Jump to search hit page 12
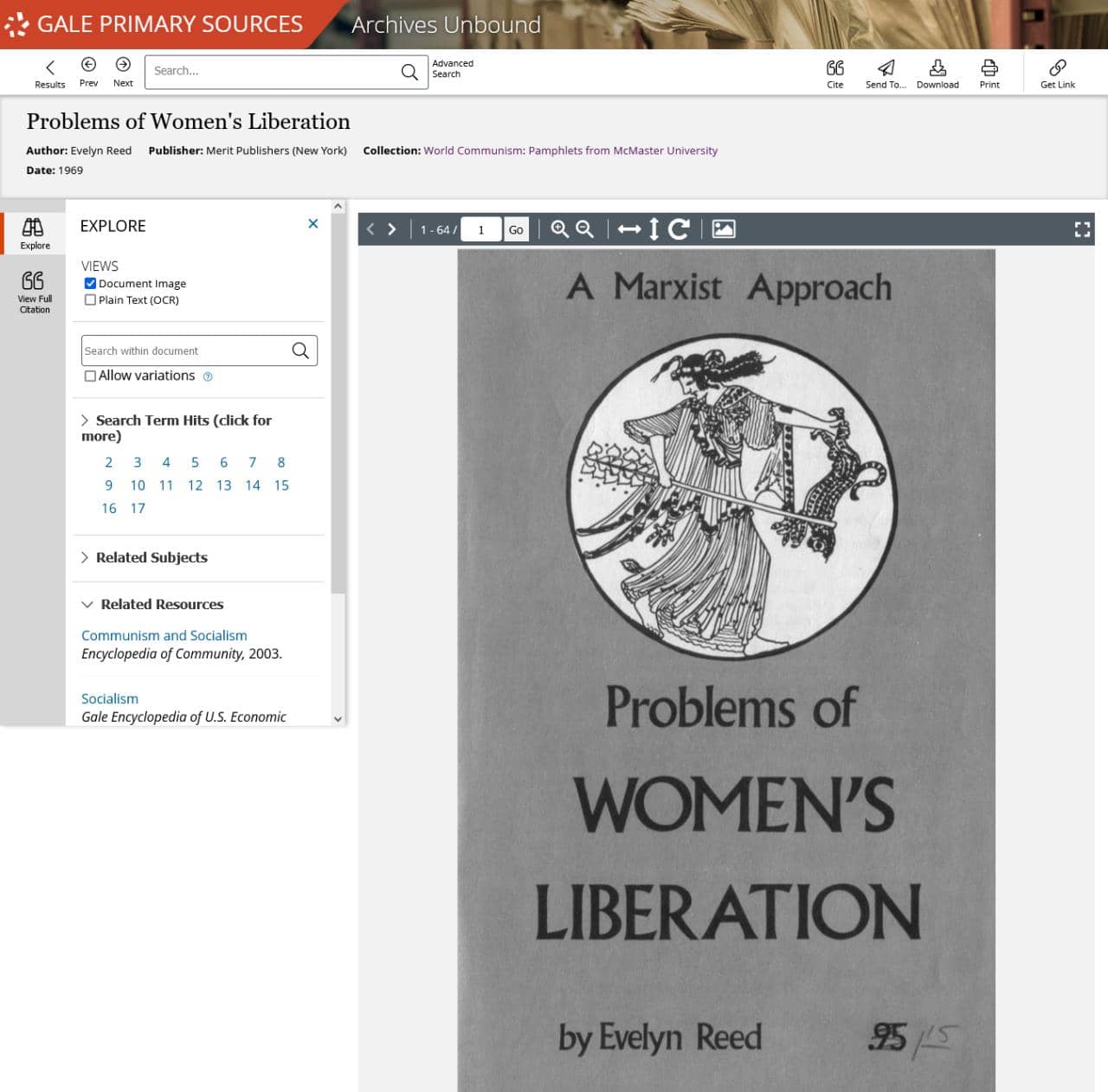The image size is (1108, 1092). click(x=195, y=485)
